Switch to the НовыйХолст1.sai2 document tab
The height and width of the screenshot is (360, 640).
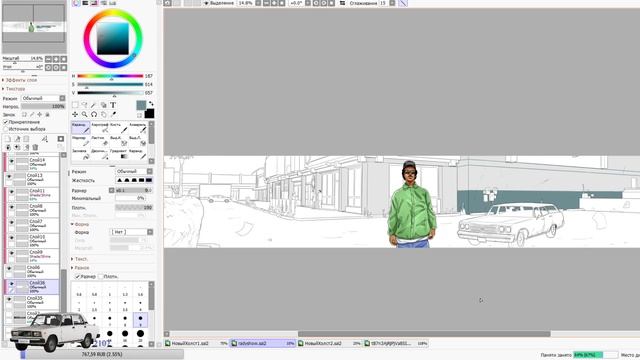pyautogui.click(x=196, y=343)
